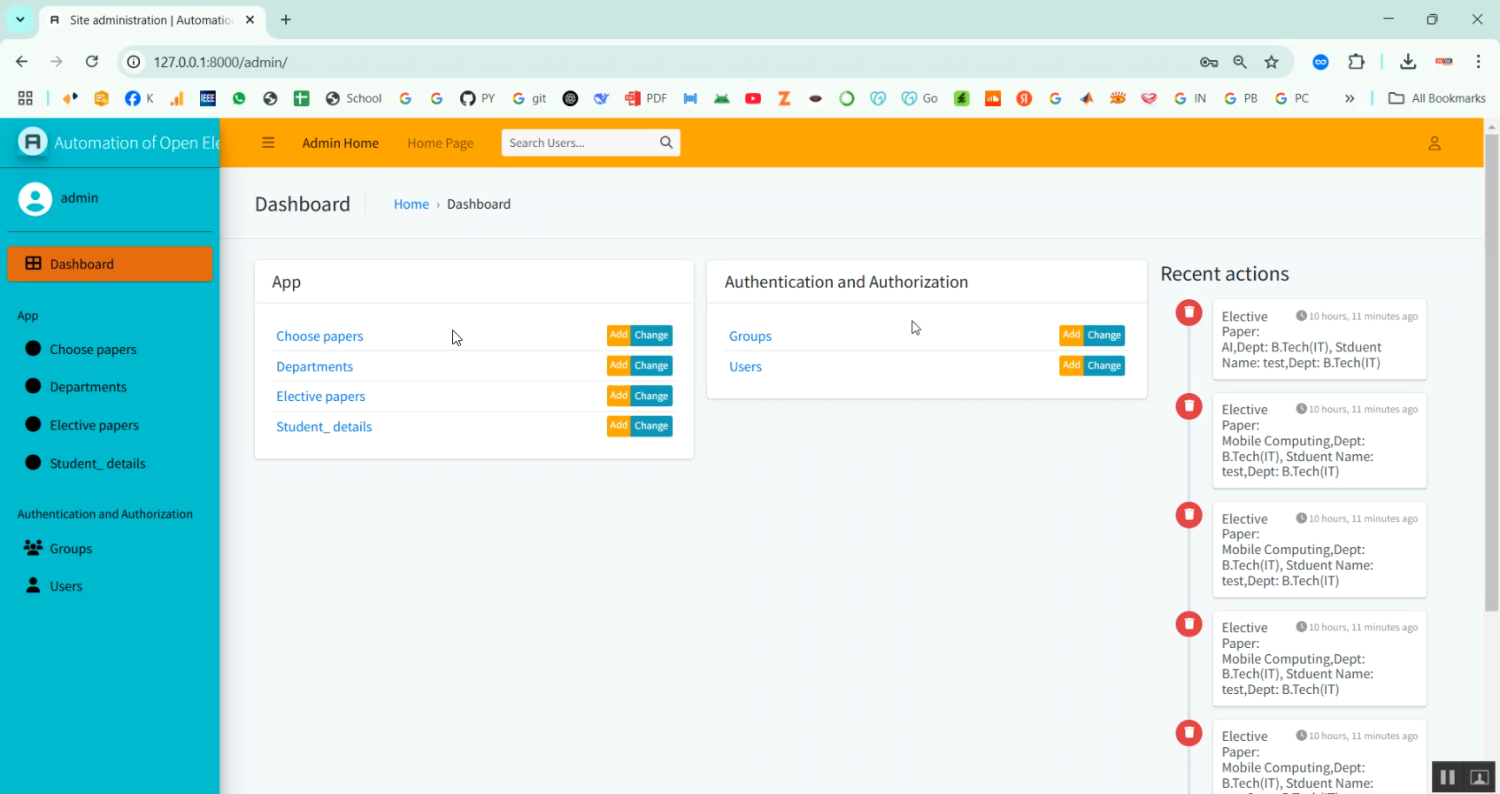Click the page vertical scrollbar

pyautogui.click(x=1491, y=370)
